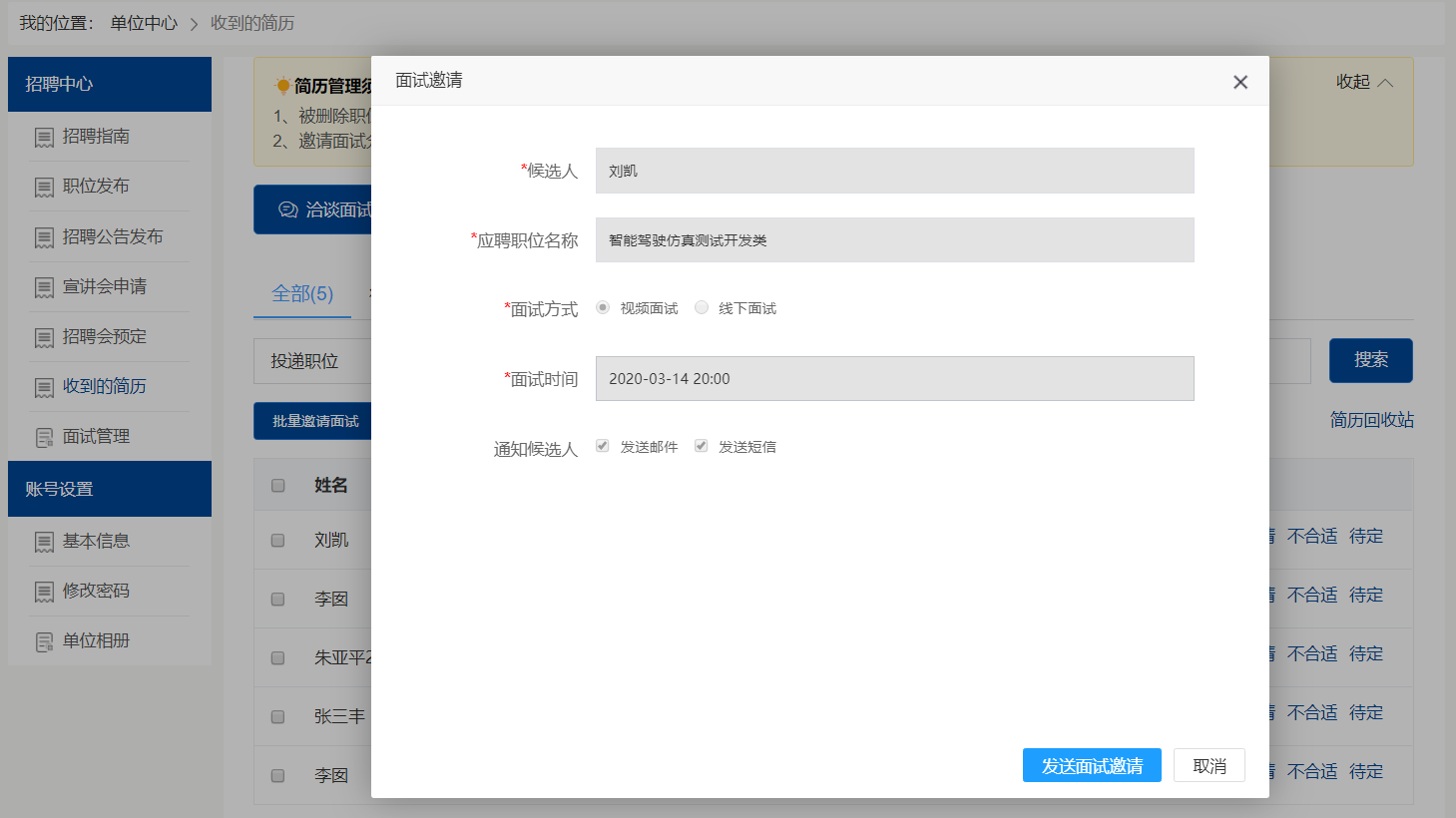The height and width of the screenshot is (818, 1456).
Task: Open 收到的简历 in the sidebar
Action: [104, 386]
